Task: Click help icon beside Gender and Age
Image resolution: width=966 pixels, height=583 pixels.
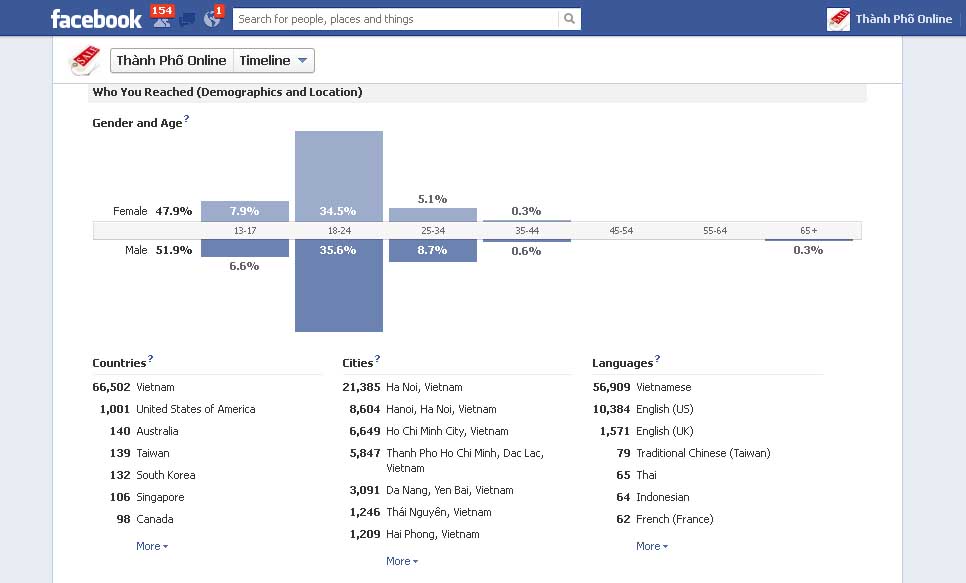Action: coord(187,119)
